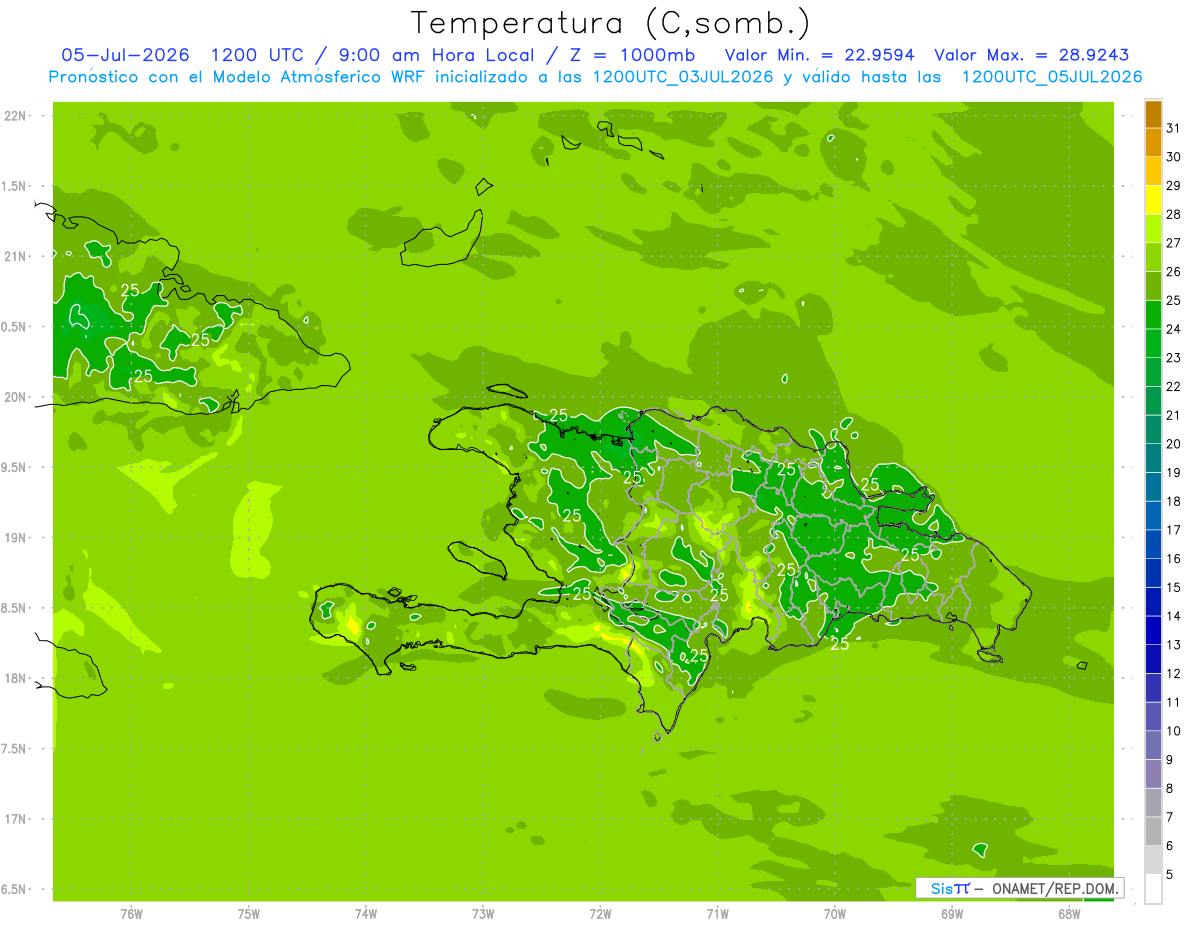1200x927 pixels.
Task: Click the '69W' longitude label
Action: (952, 913)
